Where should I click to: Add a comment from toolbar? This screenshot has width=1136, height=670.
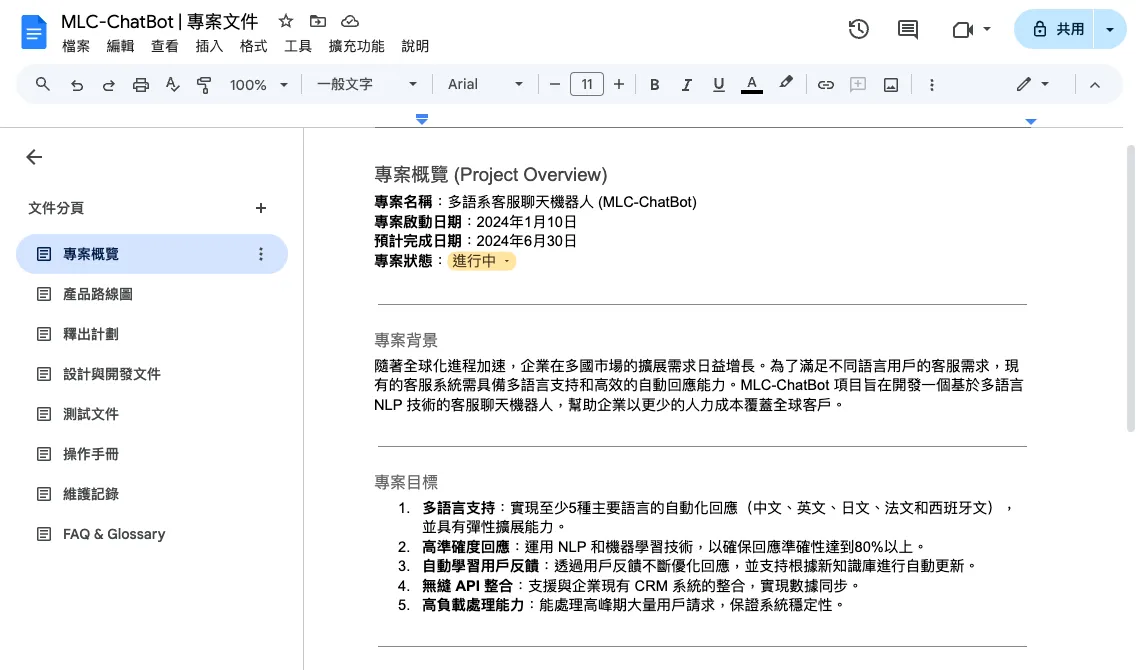click(858, 85)
